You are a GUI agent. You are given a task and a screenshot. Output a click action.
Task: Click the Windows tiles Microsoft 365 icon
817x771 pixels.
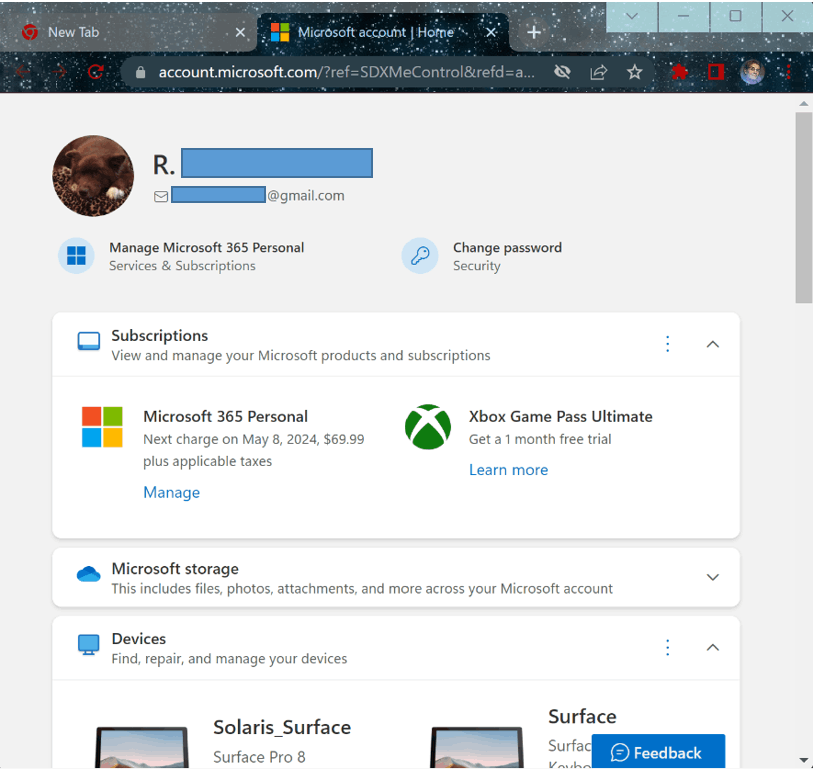tap(76, 256)
